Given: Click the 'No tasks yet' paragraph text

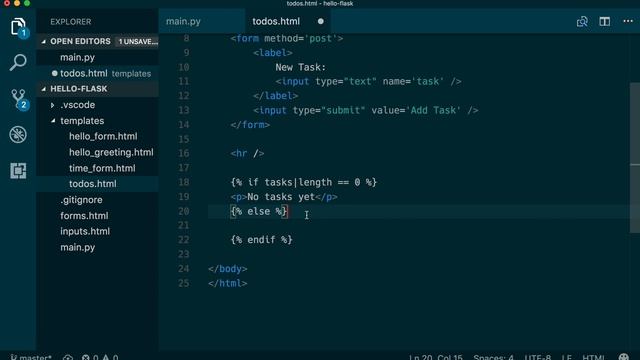Looking at the screenshot, I should coord(281,197).
